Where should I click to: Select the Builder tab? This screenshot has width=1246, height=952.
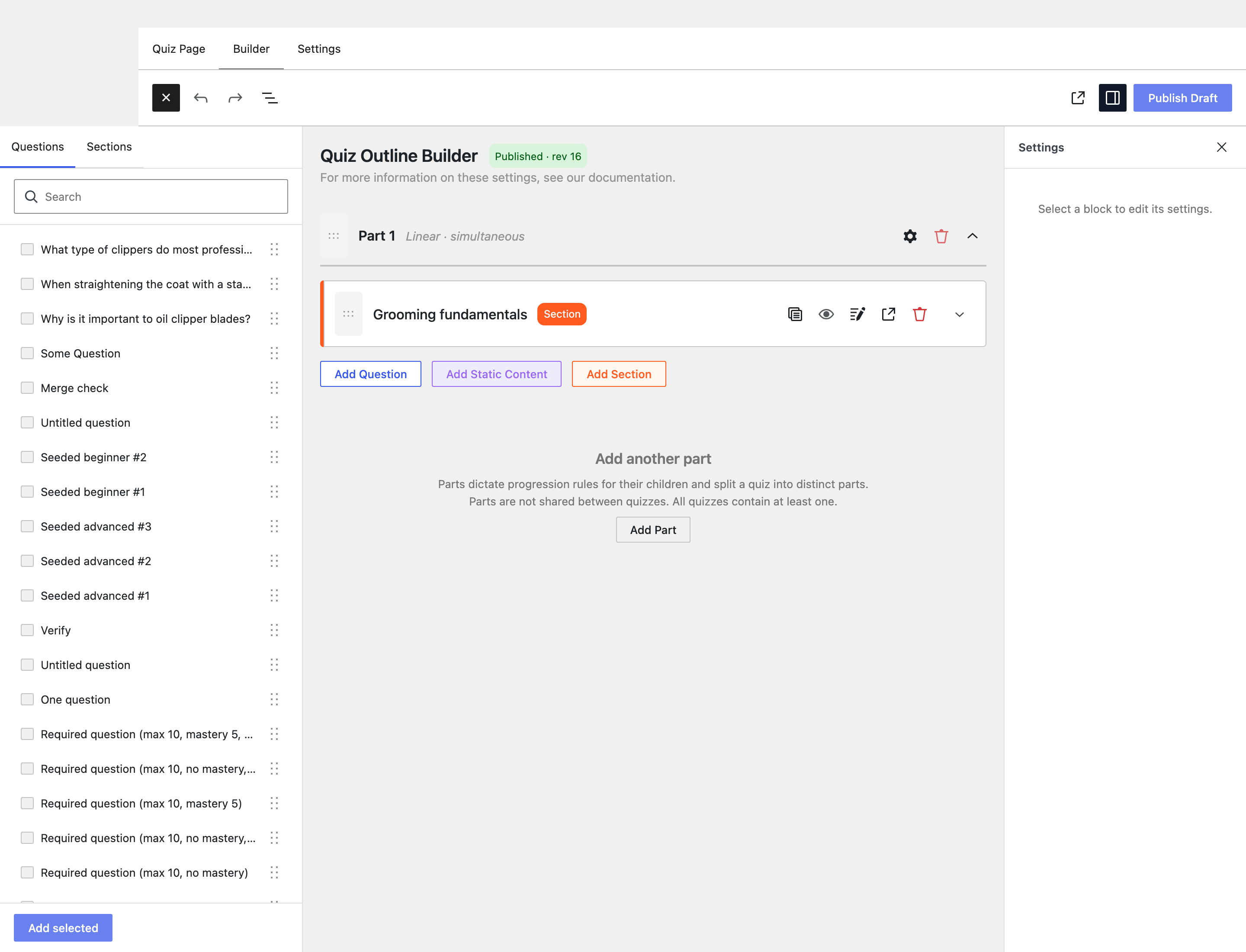point(252,49)
